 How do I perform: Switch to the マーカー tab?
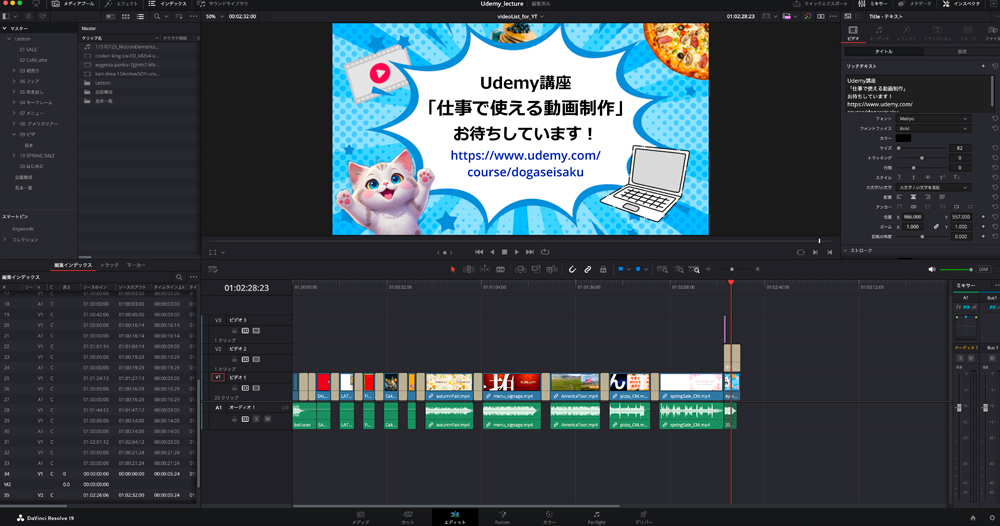coord(136,265)
